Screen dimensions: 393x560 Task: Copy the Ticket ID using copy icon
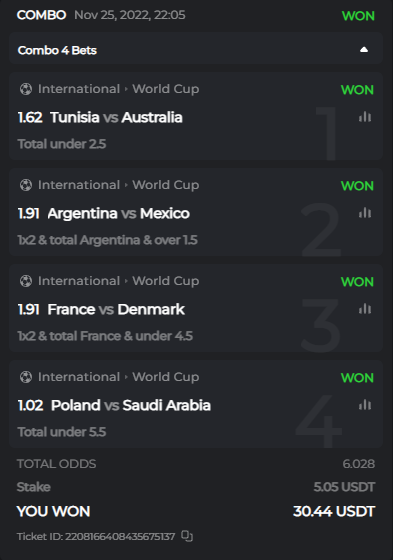pos(187,536)
